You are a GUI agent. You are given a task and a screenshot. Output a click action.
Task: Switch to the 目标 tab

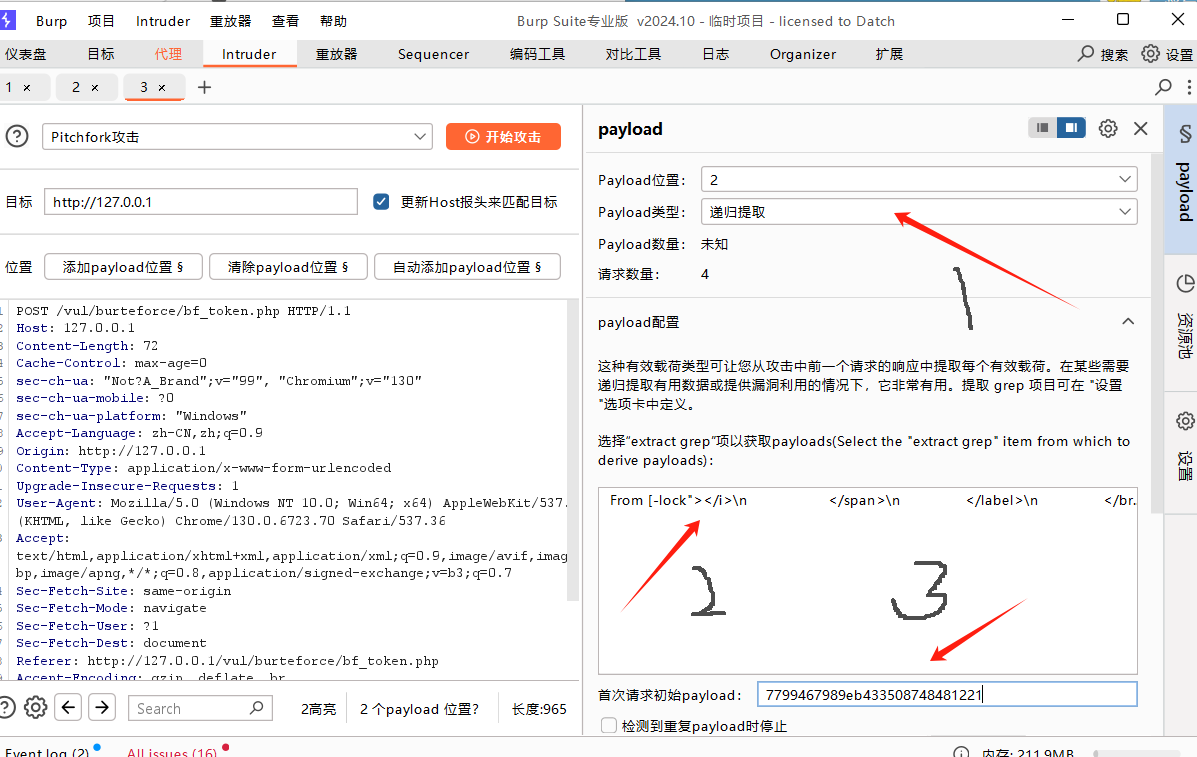(x=101, y=54)
